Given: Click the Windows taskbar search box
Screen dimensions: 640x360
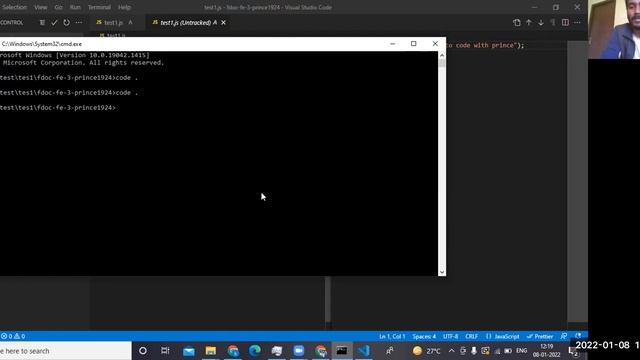Looking at the screenshot, I should (x=65, y=351).
